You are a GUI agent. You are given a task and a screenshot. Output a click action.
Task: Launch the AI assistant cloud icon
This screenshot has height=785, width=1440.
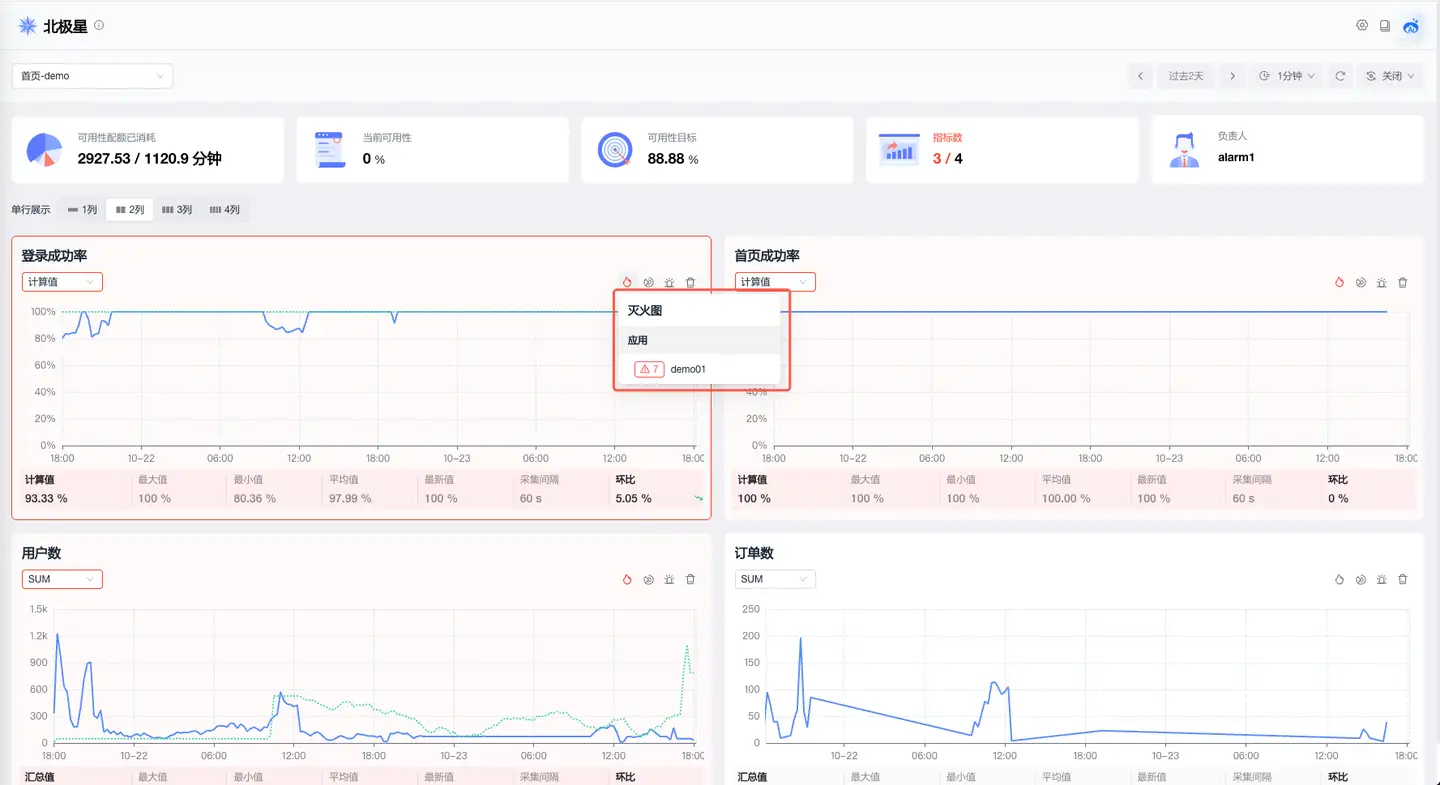tap(1411, 26)
